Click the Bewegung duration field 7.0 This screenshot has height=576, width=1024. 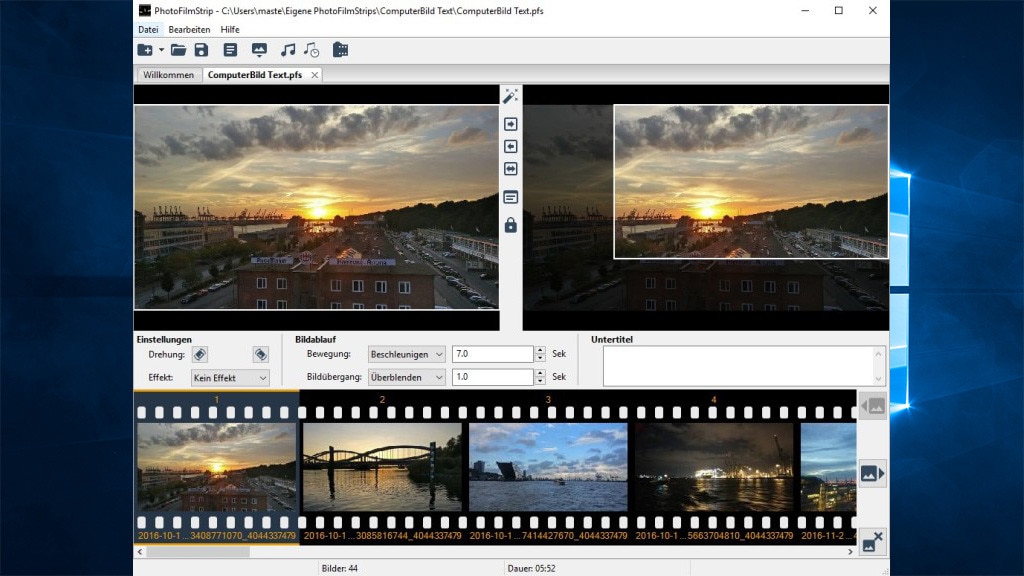click(492, 354)
